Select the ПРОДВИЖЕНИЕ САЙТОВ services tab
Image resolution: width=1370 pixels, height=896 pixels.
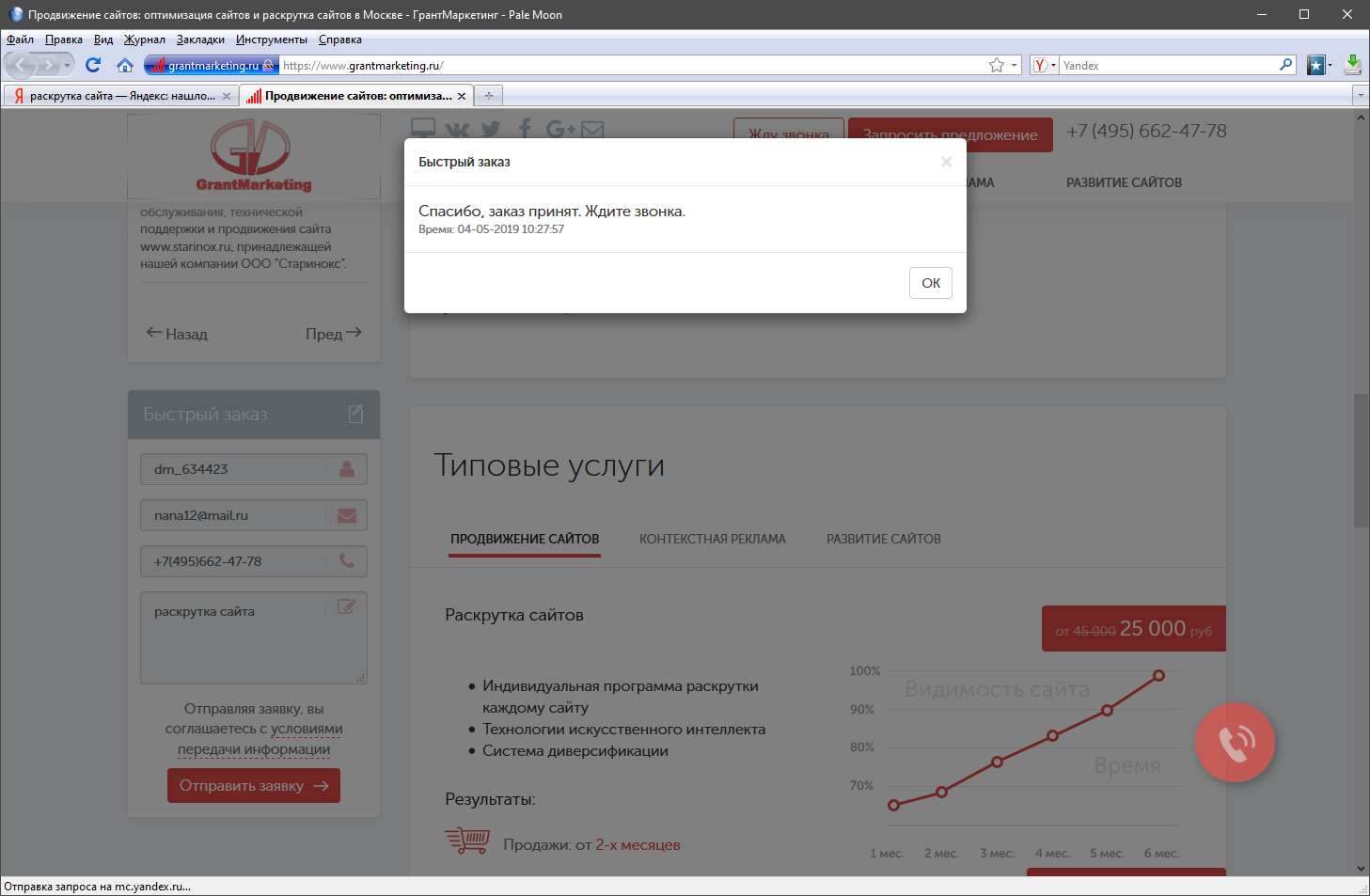coord(525,539)
